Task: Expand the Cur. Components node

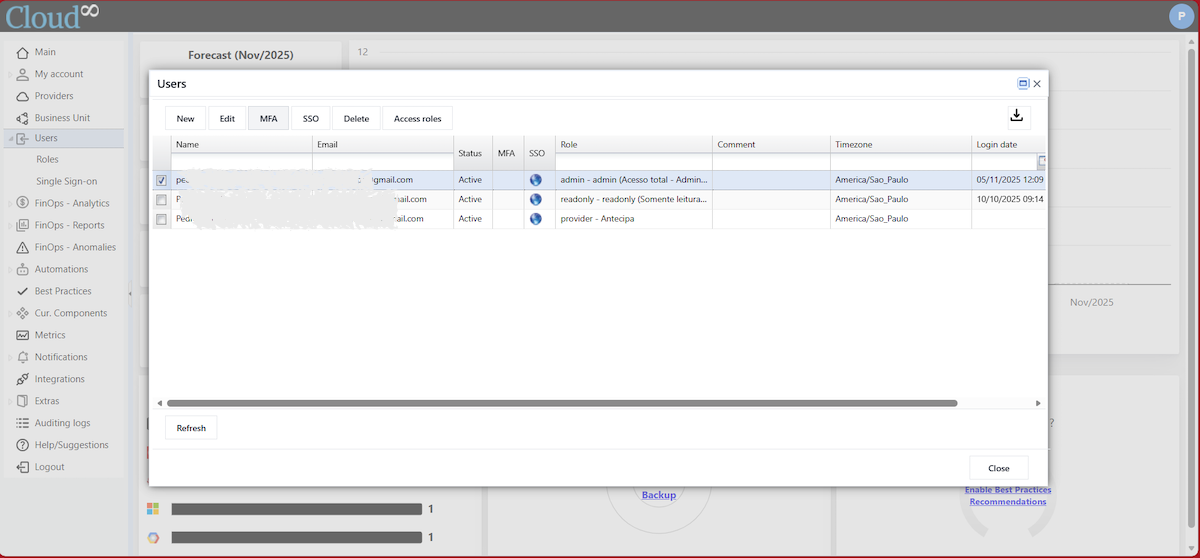Action: pyautogui.click(x=10, y=313)
